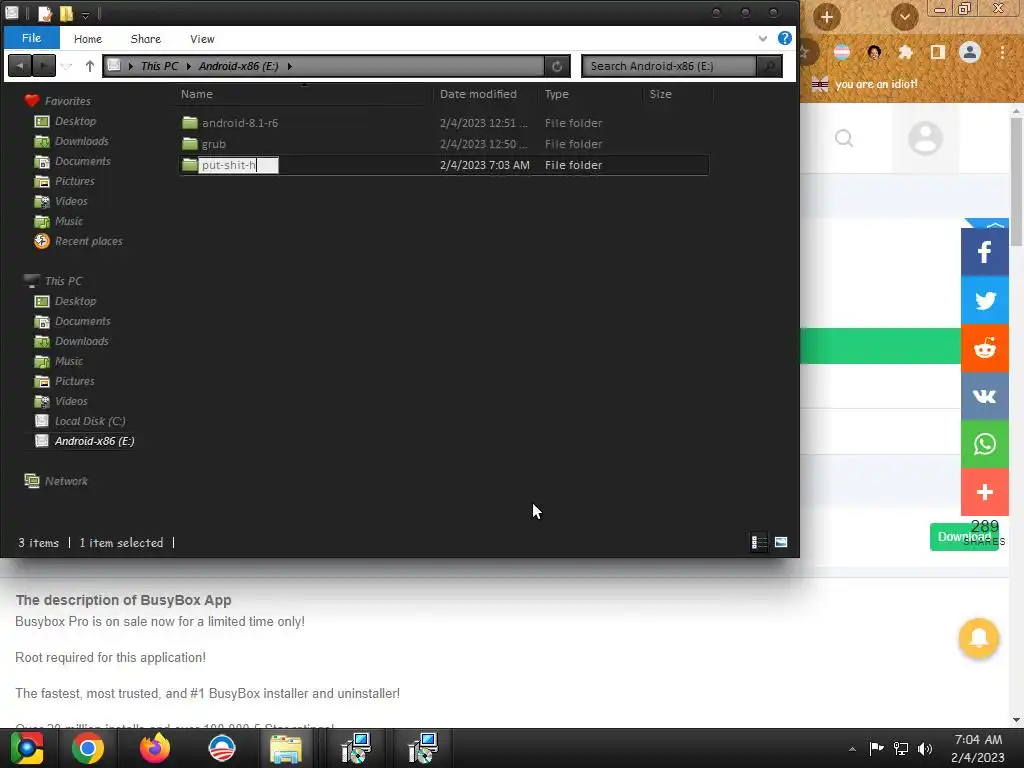Go up one folder level arrow
1024x768 pixels.
tap(89, 65)
